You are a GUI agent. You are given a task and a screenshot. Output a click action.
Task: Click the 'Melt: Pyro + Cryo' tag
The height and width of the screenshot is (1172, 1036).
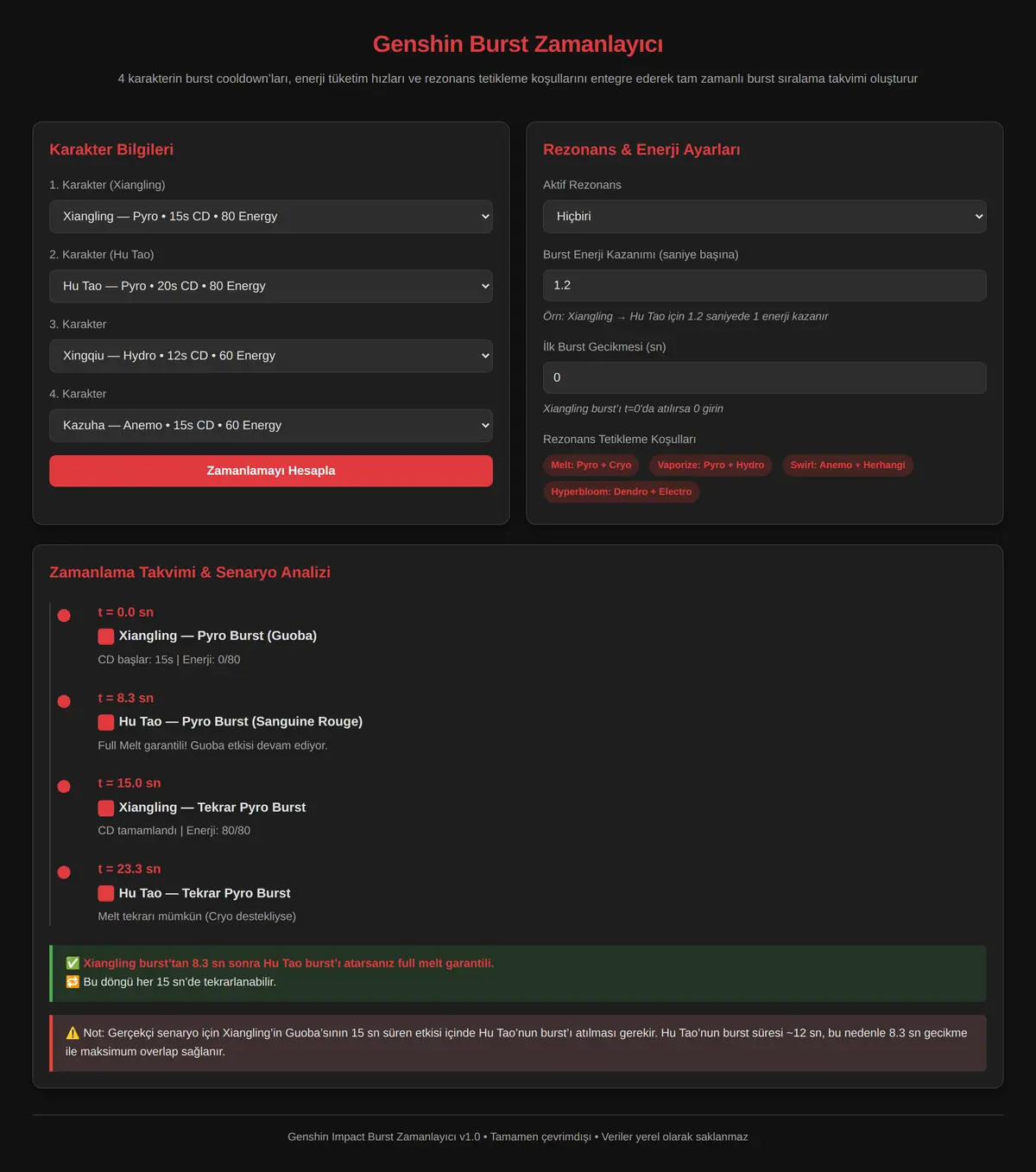pyautogui.click(x=591, y=465)
